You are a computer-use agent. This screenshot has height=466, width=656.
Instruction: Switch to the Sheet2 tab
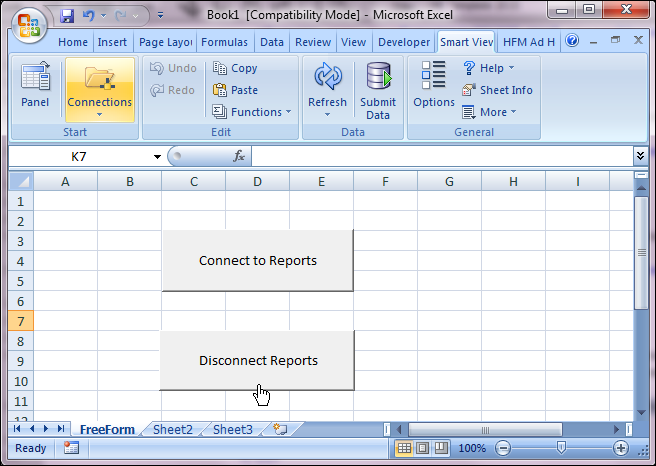pos(173,430)
